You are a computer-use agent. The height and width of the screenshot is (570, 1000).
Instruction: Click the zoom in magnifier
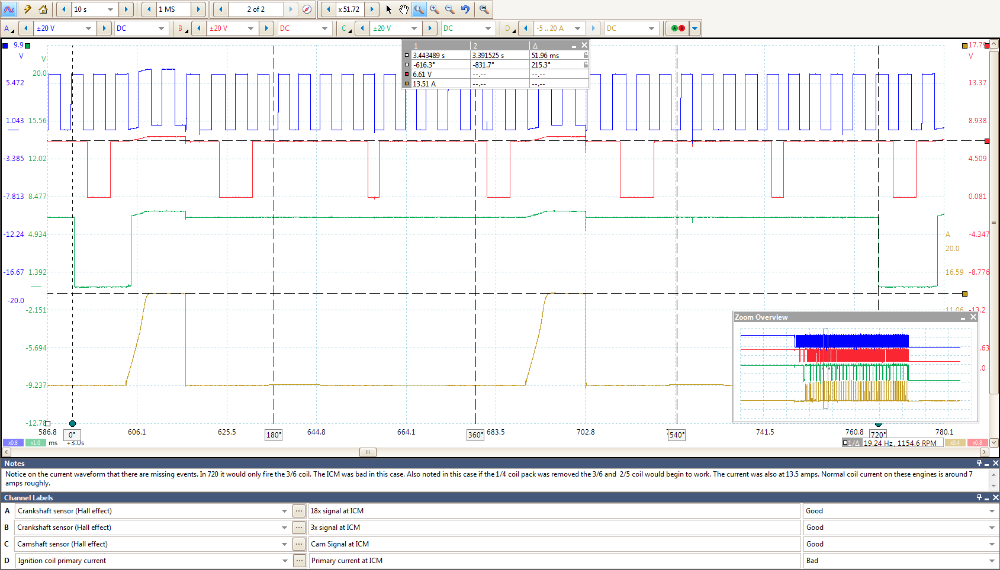tap(435, 9)
